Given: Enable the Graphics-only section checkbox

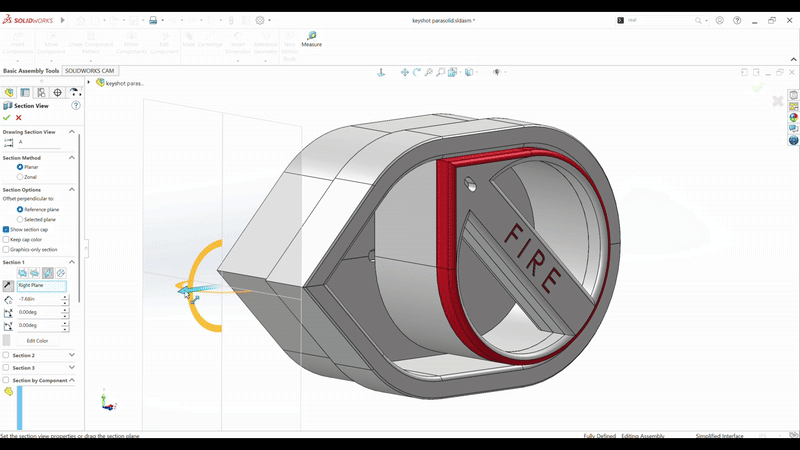Looking at the screenshot, I should click(x=6, y=249).
